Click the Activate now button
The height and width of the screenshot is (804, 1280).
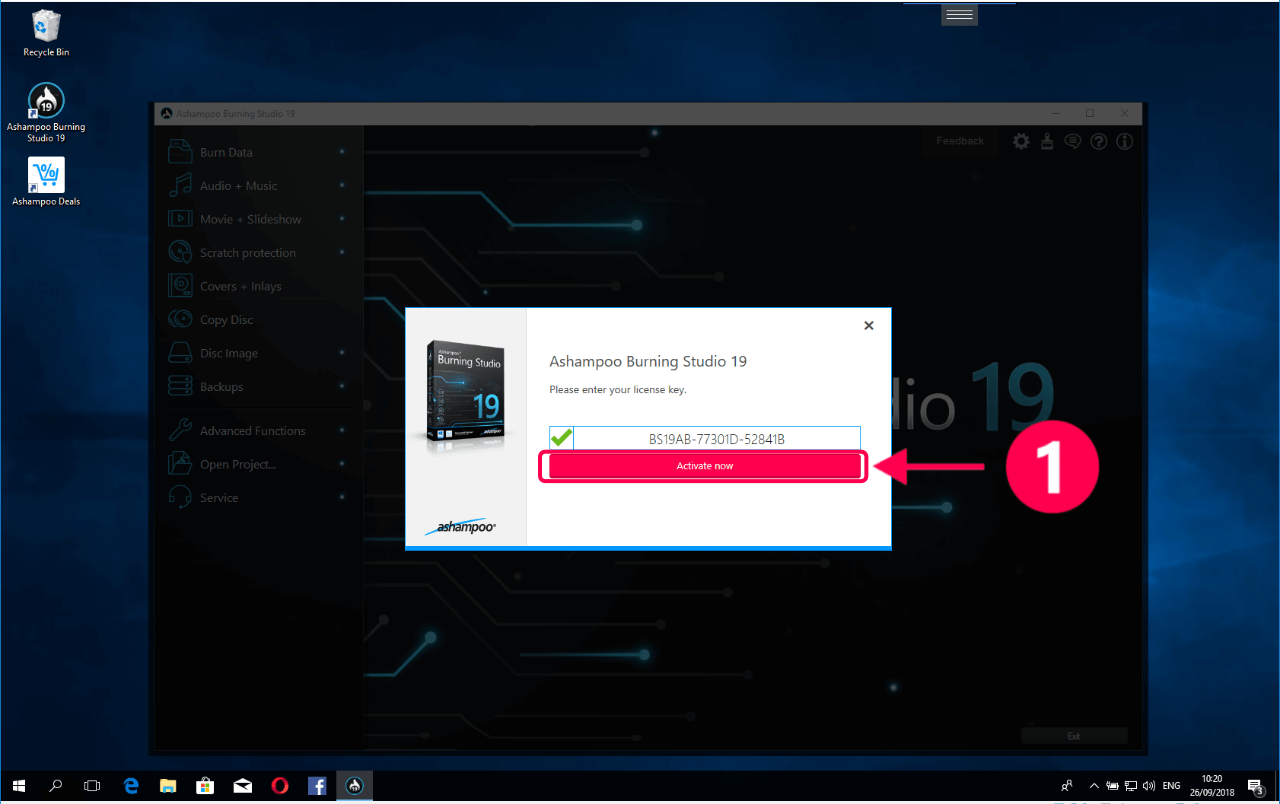point(705,466)
